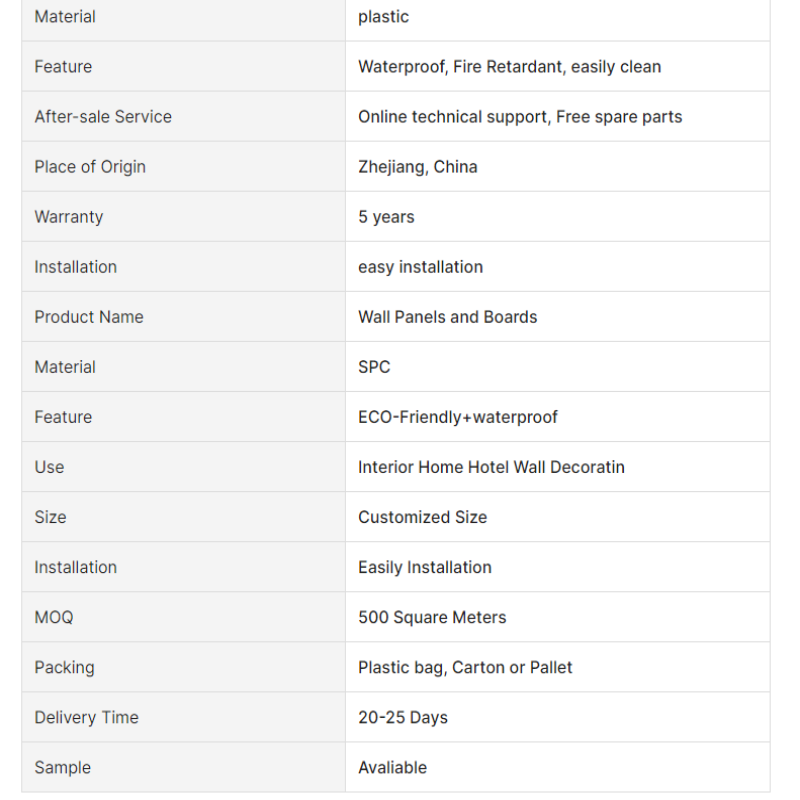Click the After-sale Service label
Viewport: 800px width, 800px height.
point(103,117)
